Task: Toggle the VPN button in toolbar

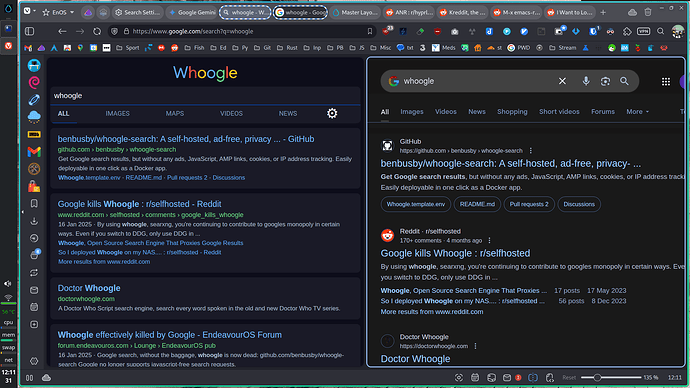Action: pyautogui.click(x=643, y=31)
